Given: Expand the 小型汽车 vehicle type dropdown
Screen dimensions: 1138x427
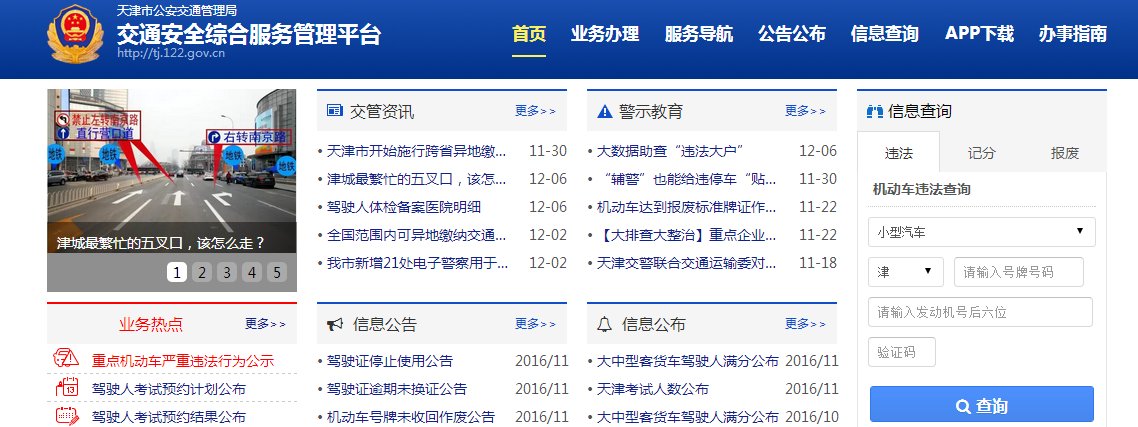Looking at the screenshot, I should 981,232.
